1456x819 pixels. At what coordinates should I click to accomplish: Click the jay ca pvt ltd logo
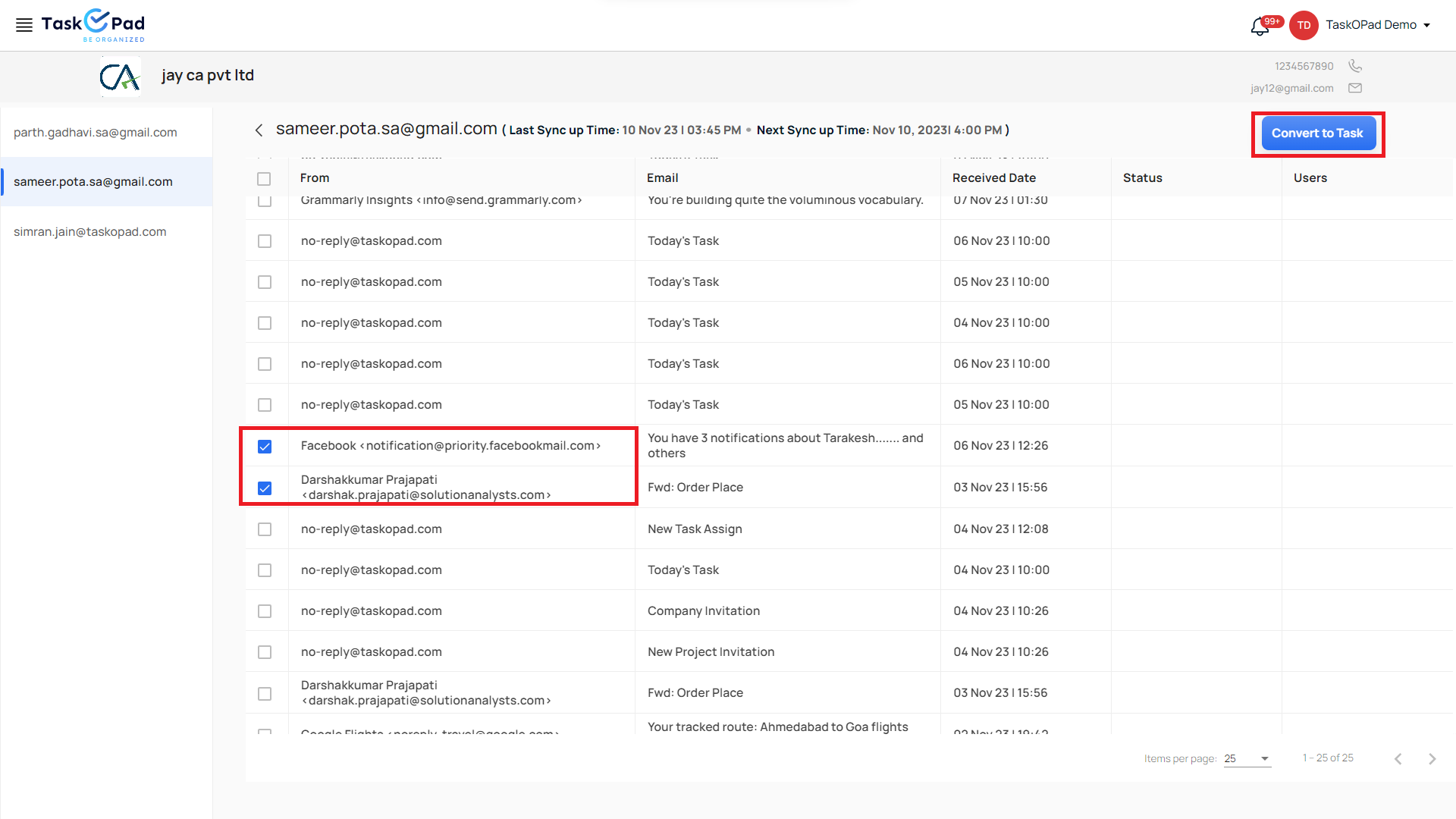121,77
